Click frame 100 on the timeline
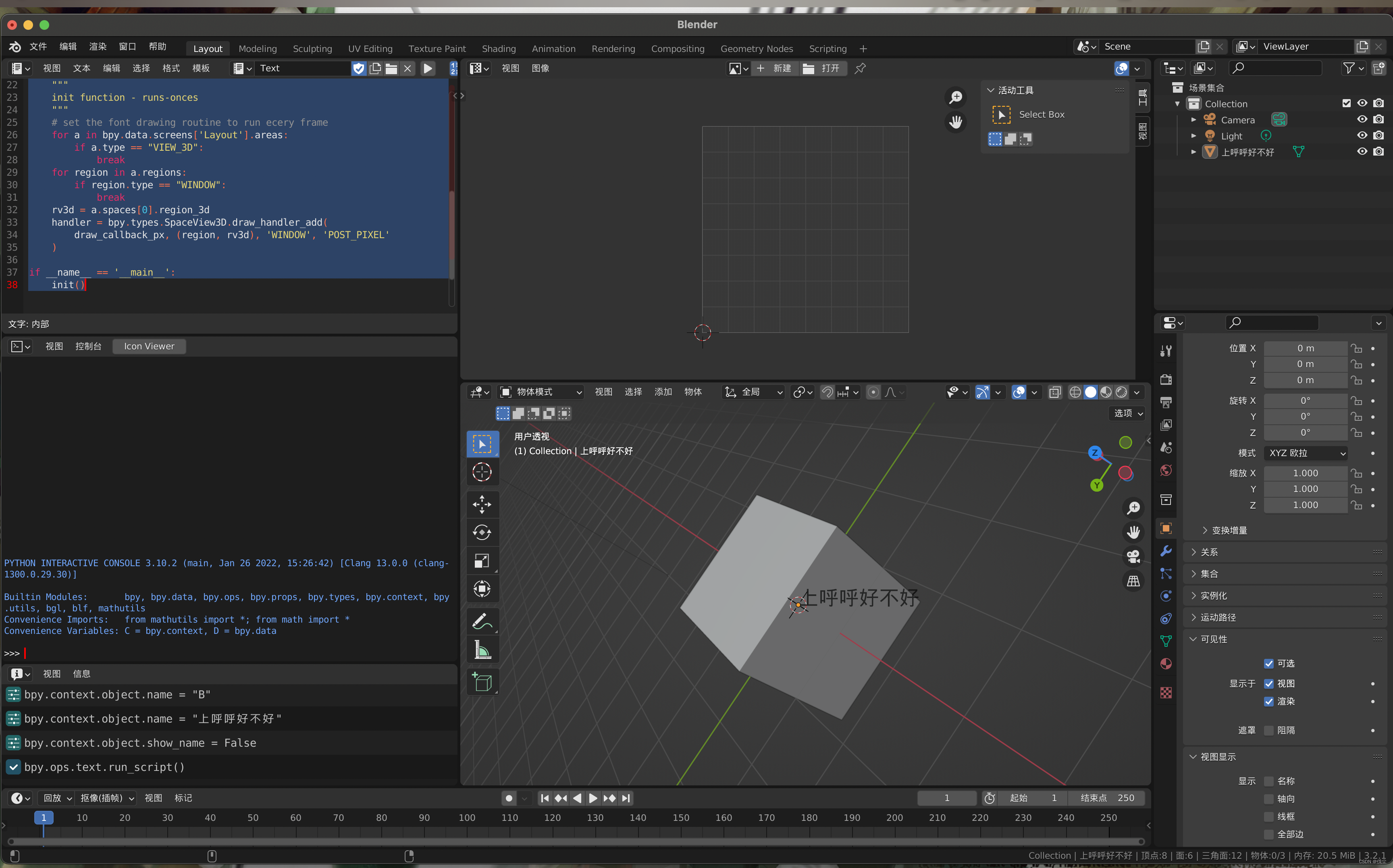 467,818
